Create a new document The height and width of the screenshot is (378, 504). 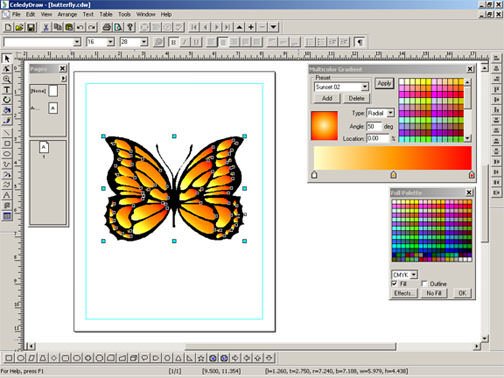tap(8, 27)
